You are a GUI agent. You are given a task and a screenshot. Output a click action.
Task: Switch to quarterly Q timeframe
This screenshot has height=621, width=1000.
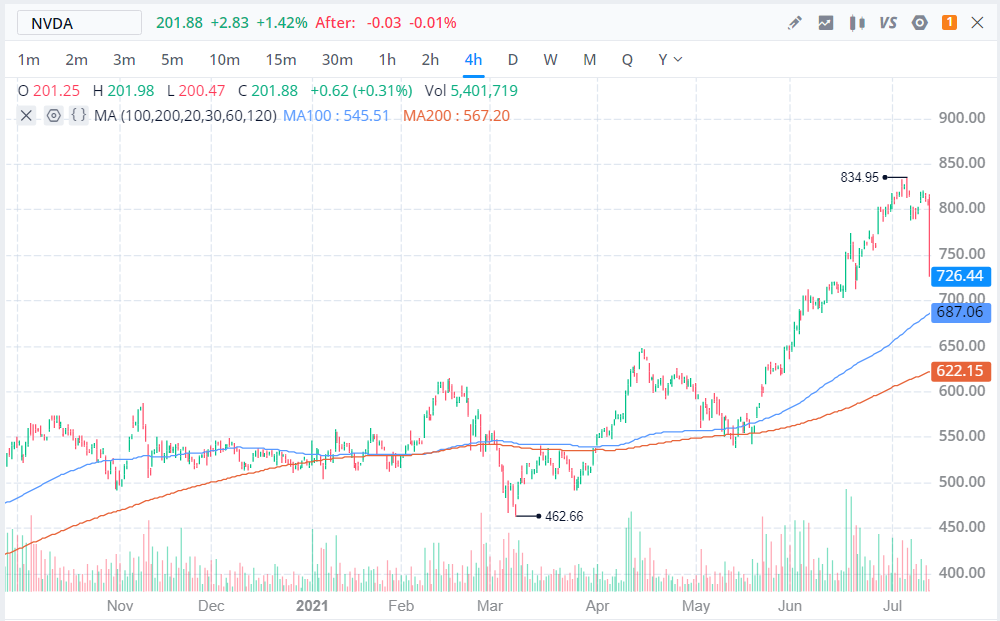tap(628, 60)
